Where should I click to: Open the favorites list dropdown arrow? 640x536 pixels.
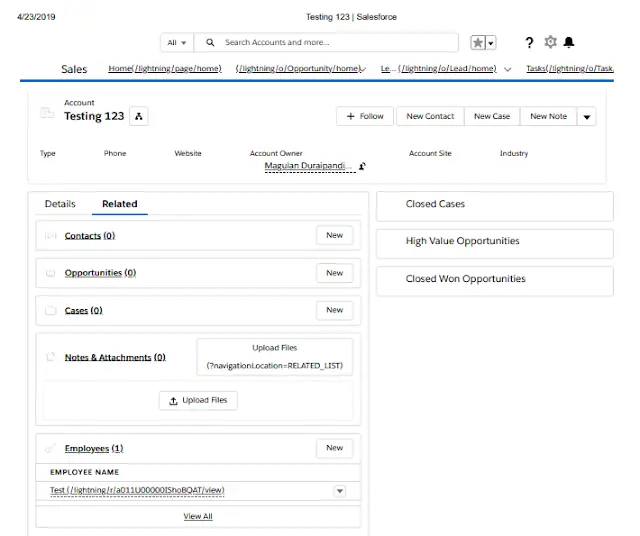click(x=491, y=42)
